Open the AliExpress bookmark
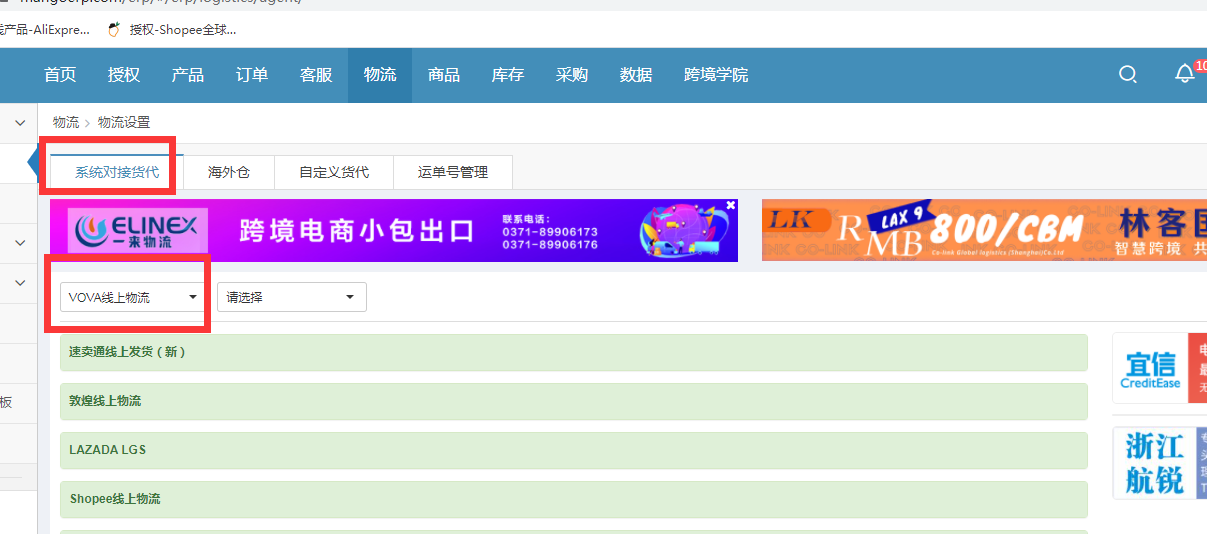The width and height of the screenshot is (1207, 534). tap(45, 29)
